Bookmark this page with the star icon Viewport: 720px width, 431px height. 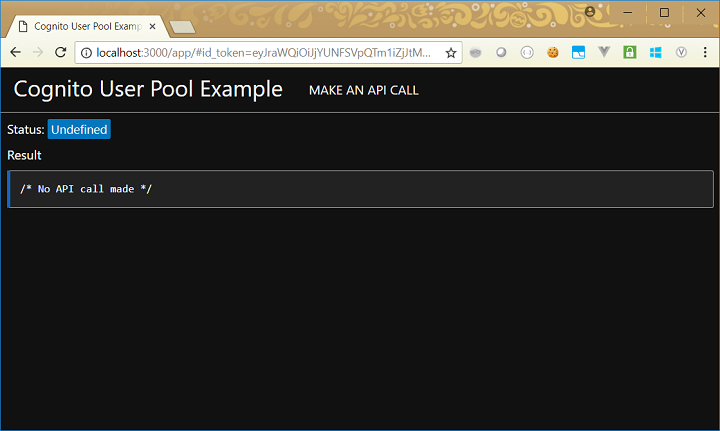(451, 52)
